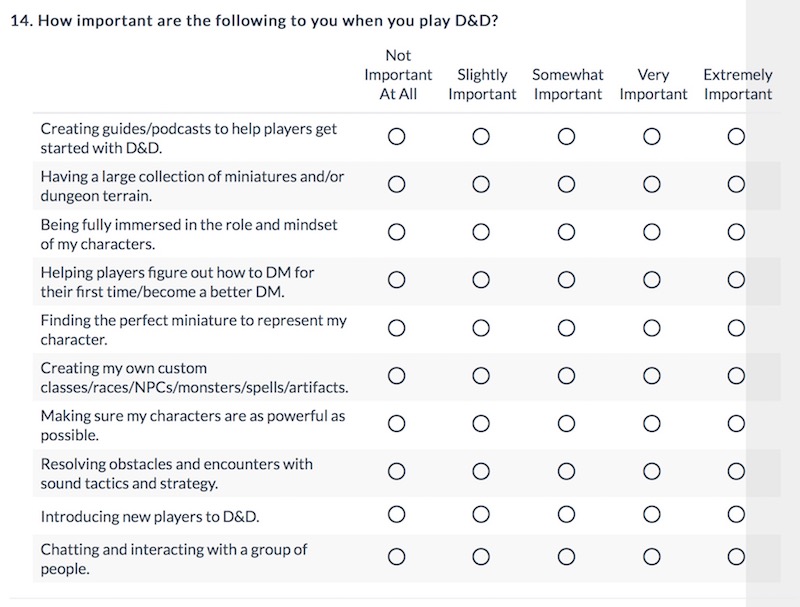Choose Somewhat Important for large miniatures collection
The image size is (800, 607).
566,184
